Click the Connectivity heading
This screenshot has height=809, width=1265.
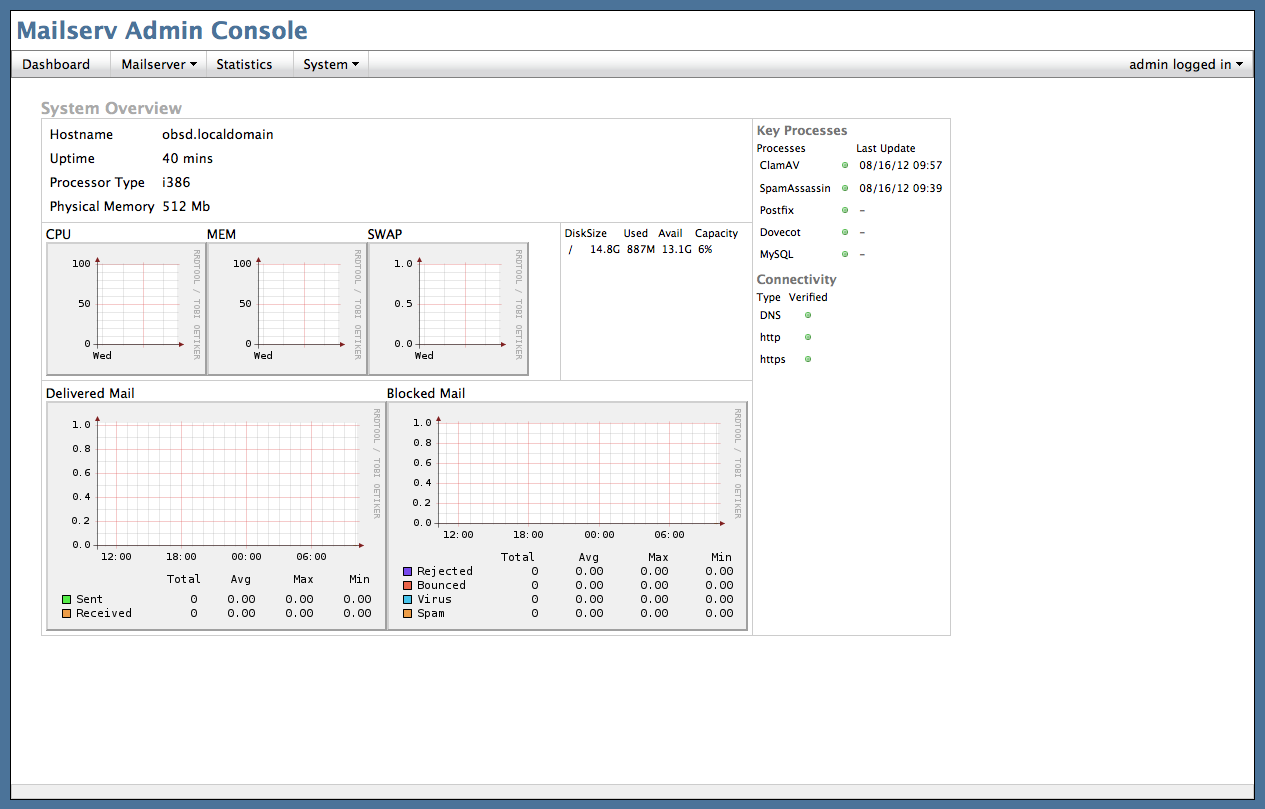pos(797,279)
